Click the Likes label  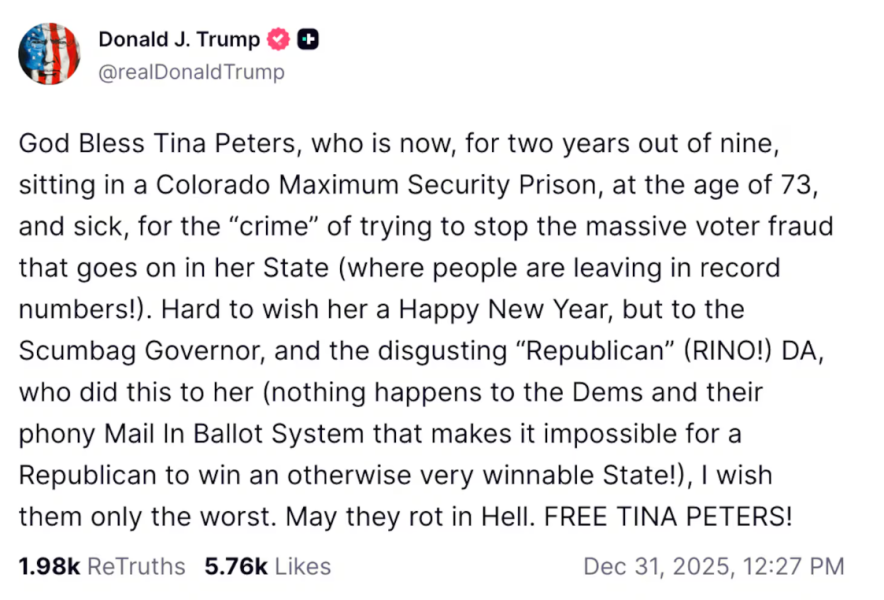pyautogui.click(x=302, y=567)
